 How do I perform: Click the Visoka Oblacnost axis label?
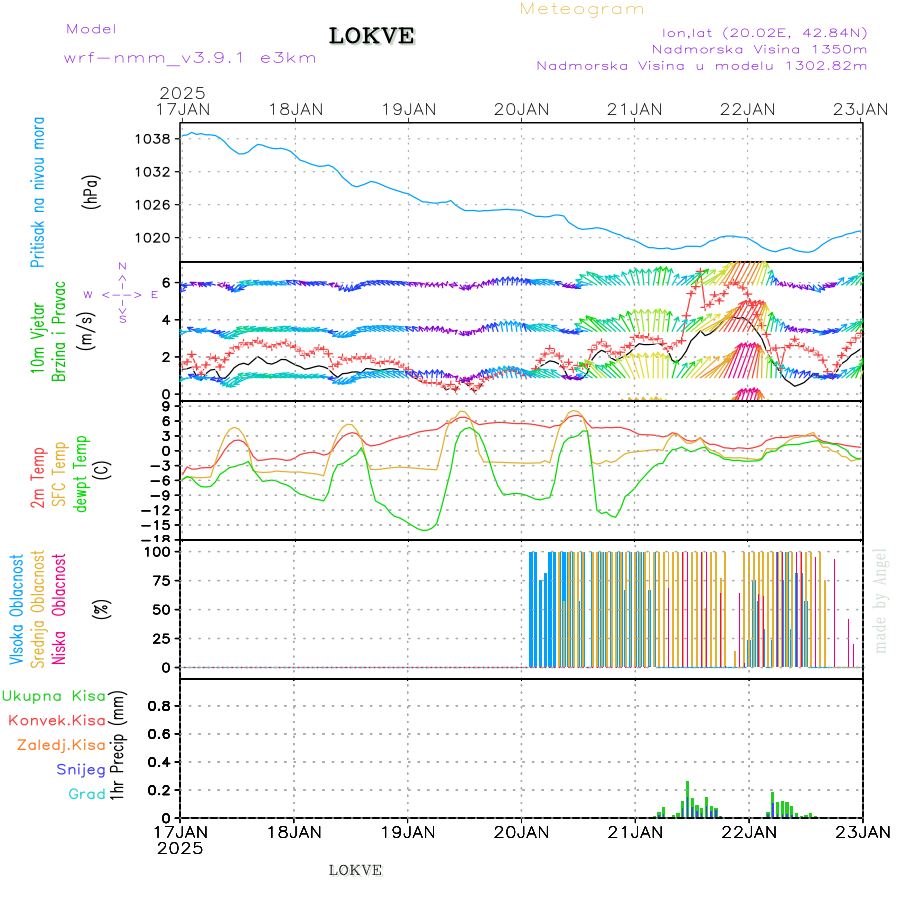point(18,610)
